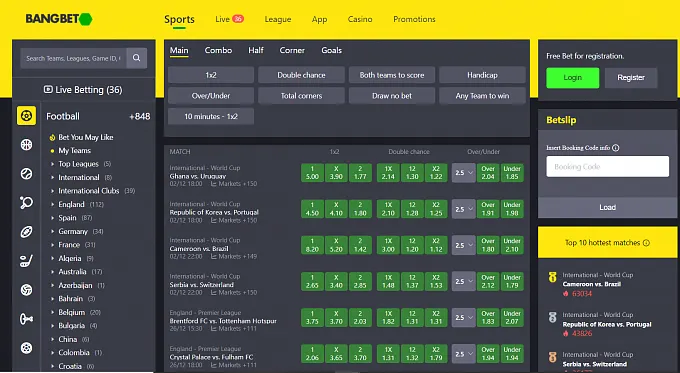
Task: Click the green Login button
Action: coord(572,78)
